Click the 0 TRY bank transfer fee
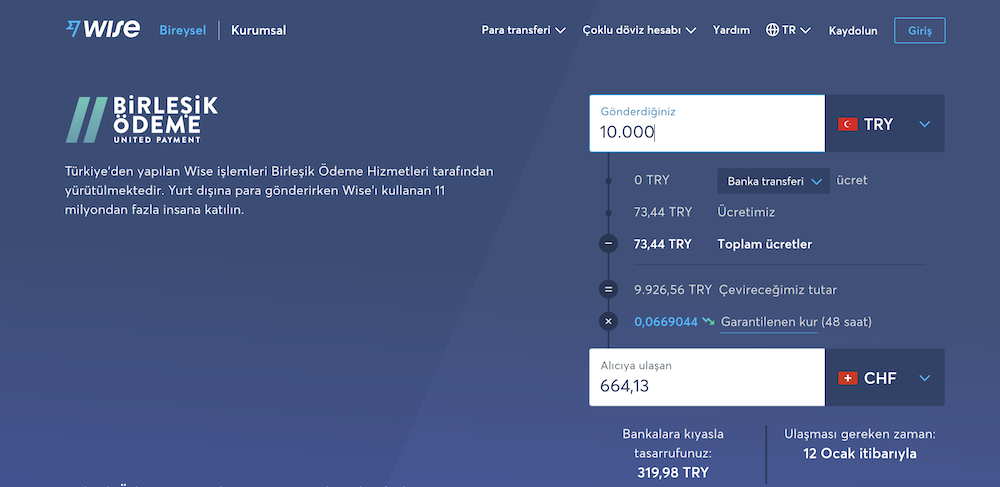The height and width of the screenshot is (487, 1000). click(x=652, y=180)
